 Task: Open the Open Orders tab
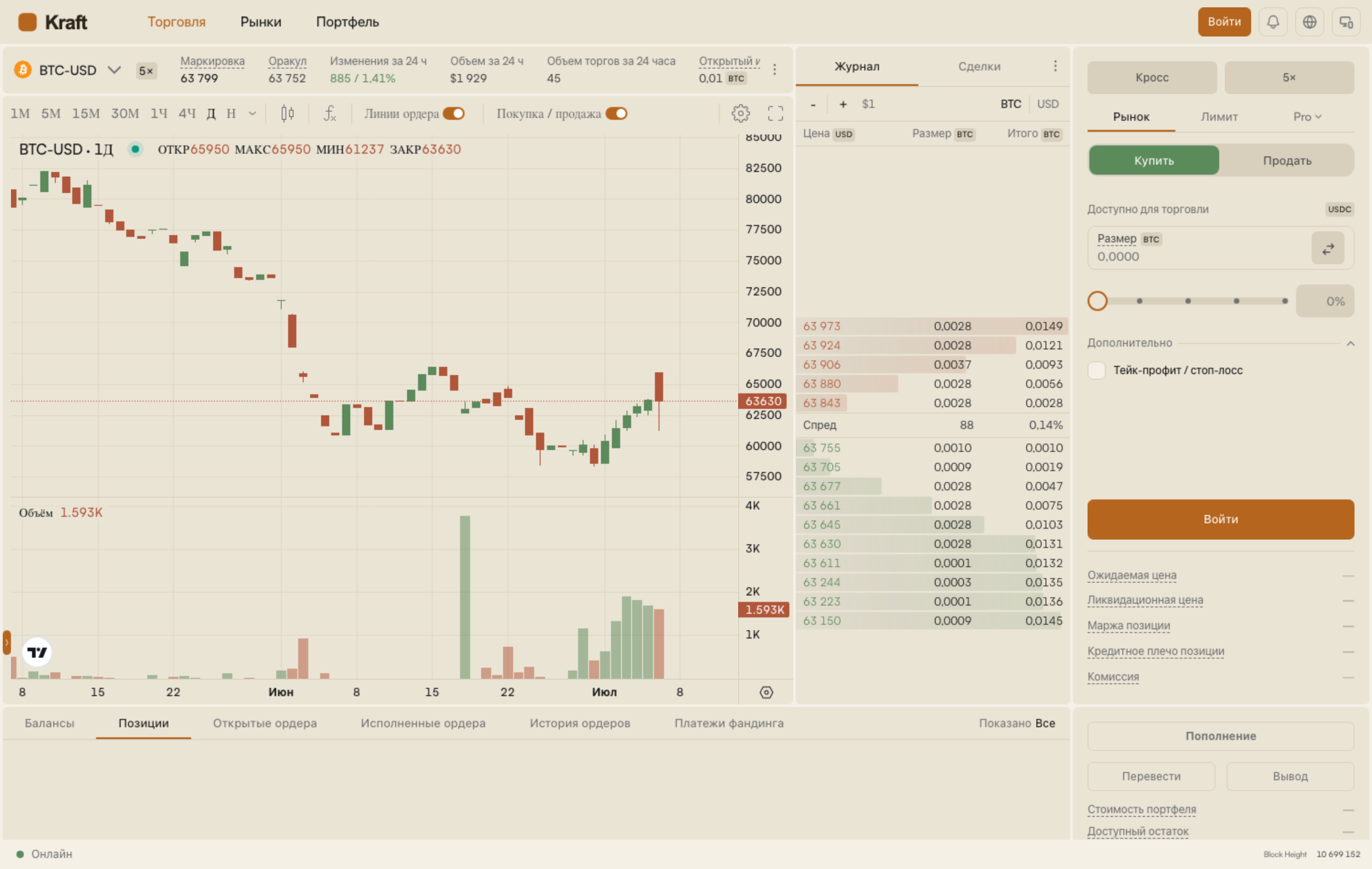pyautogui.click(x=264, y=724)
